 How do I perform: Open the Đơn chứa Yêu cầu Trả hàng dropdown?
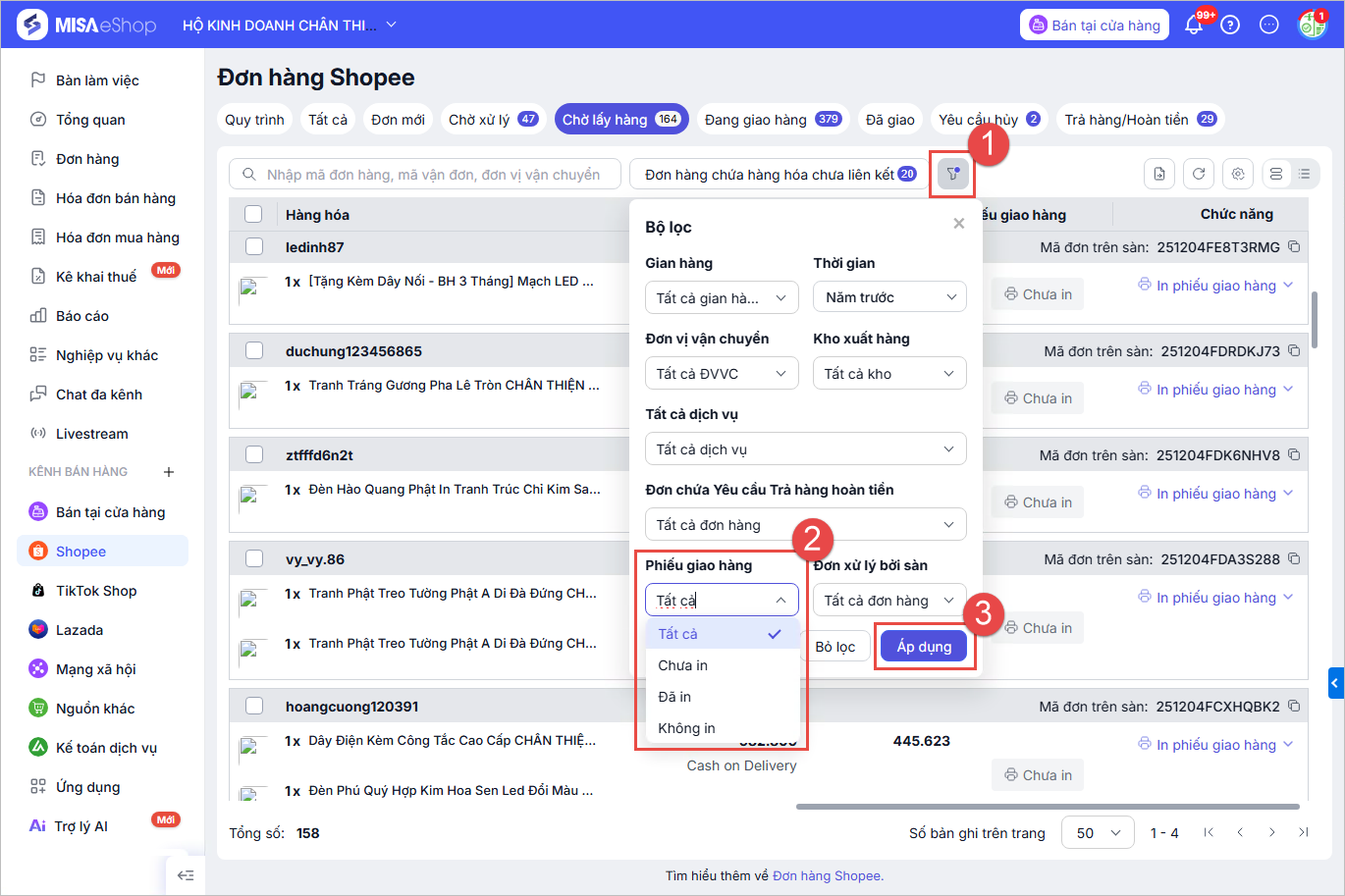pos(806,525)
